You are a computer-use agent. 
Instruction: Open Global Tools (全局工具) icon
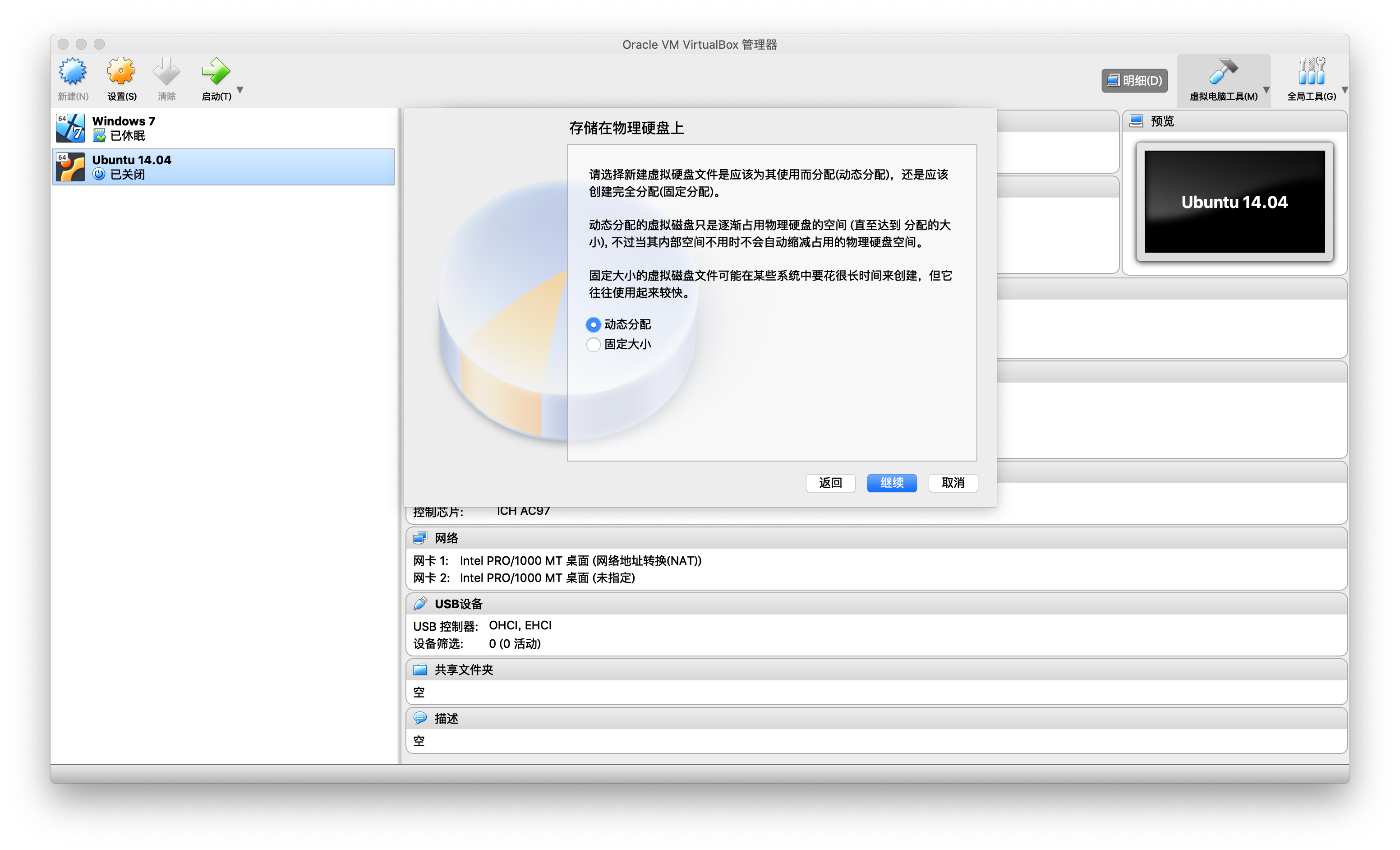1311,72
